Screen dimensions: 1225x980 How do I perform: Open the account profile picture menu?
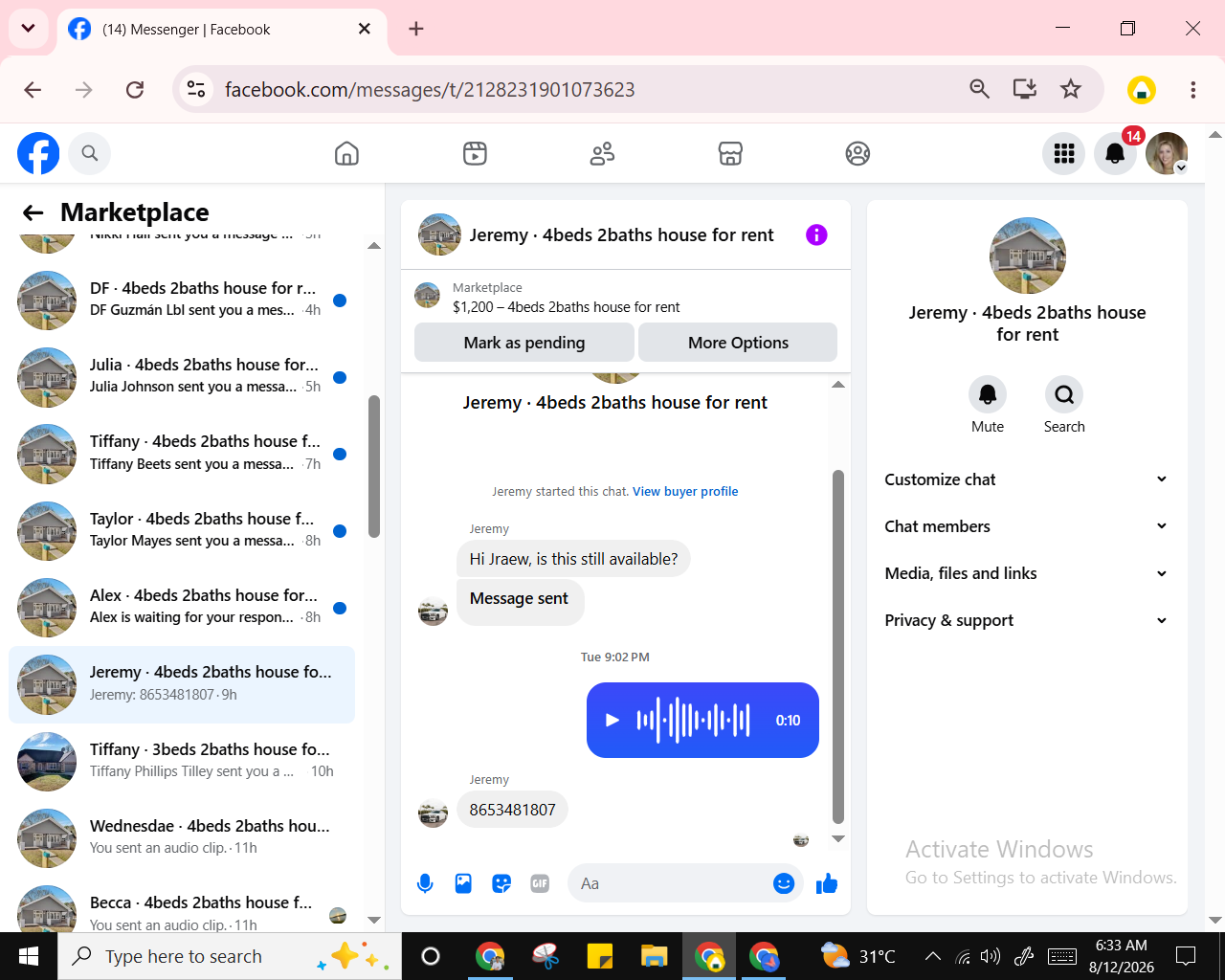(1167, 153)
